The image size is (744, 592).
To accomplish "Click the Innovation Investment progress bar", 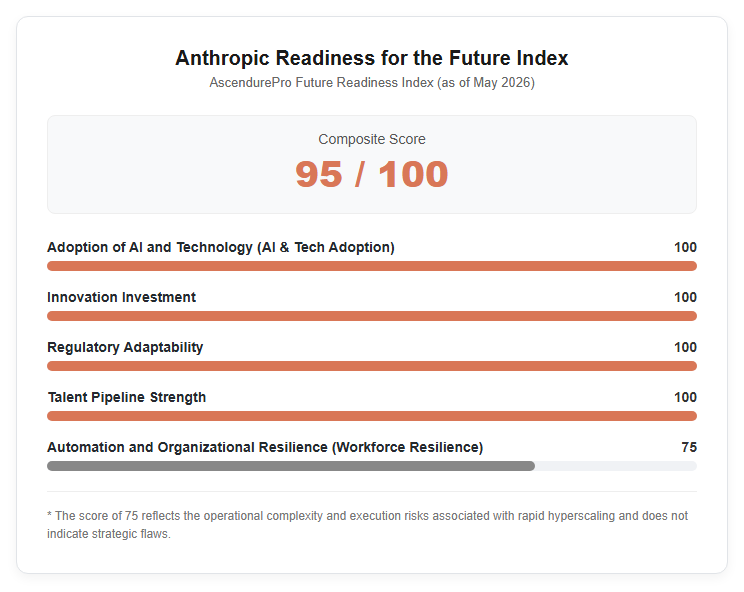I will [372, 316].
